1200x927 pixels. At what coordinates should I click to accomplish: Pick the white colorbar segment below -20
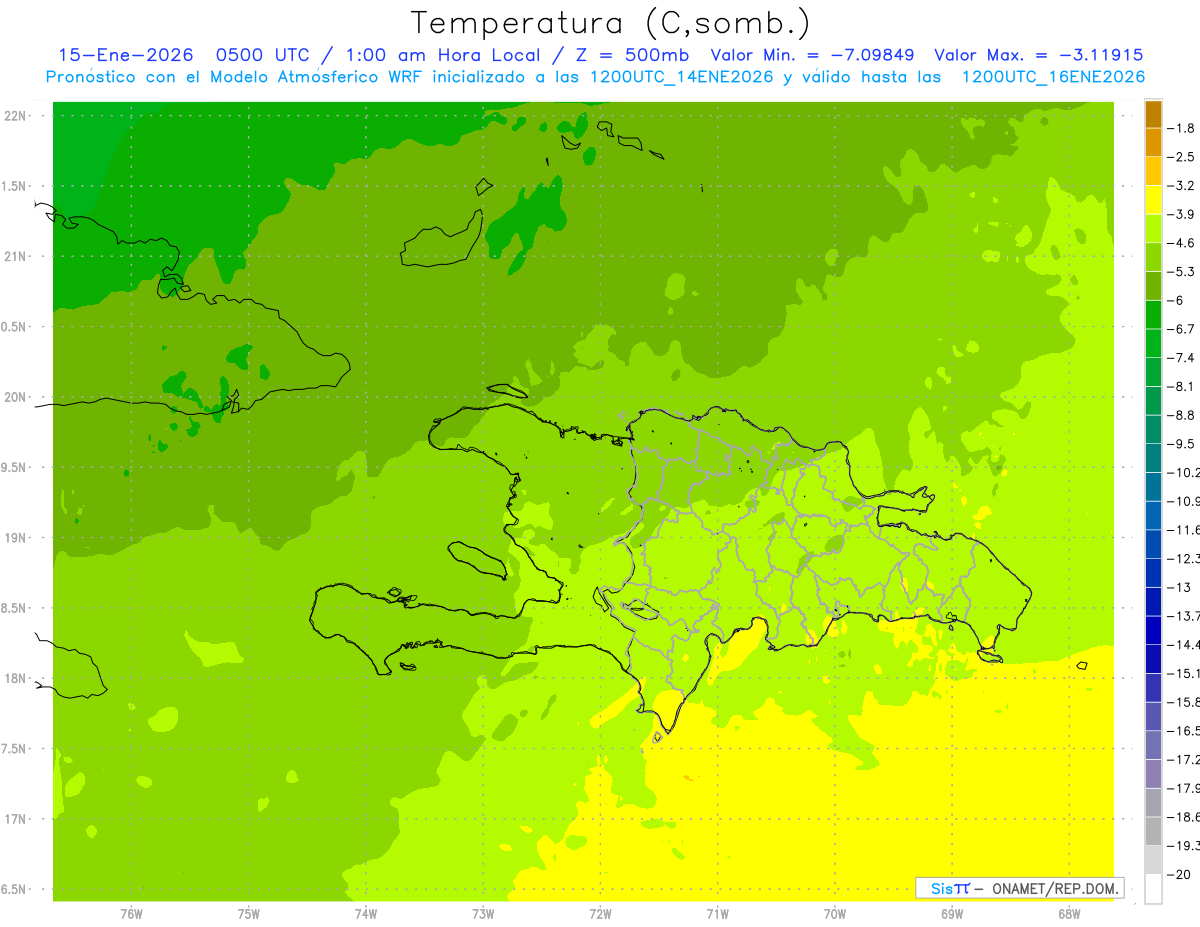pos(1153,889)
